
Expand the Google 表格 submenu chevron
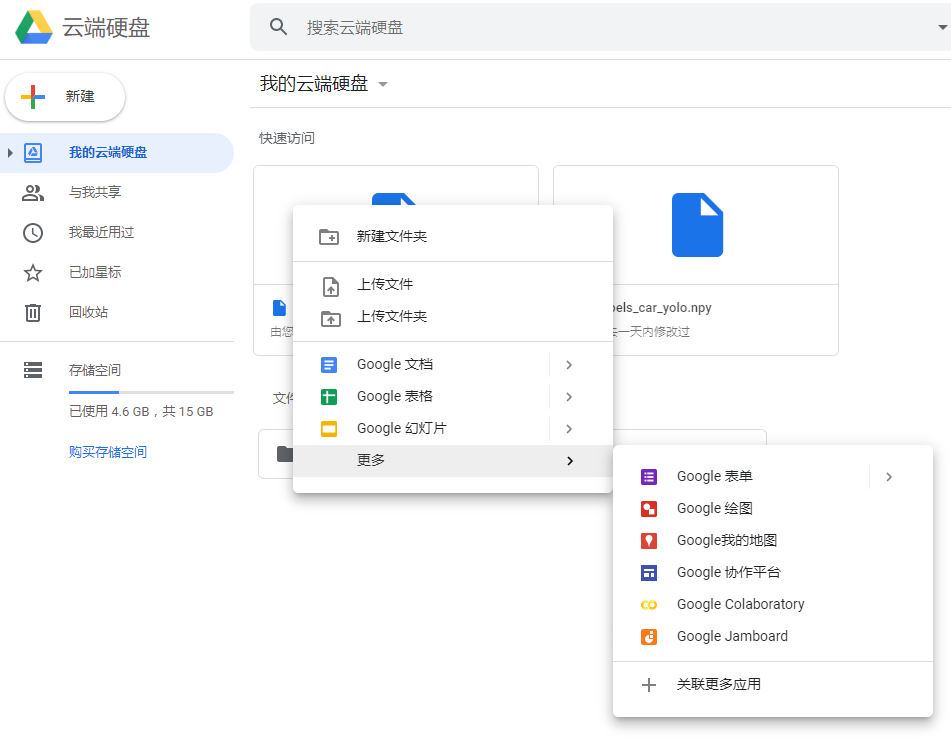569,397
